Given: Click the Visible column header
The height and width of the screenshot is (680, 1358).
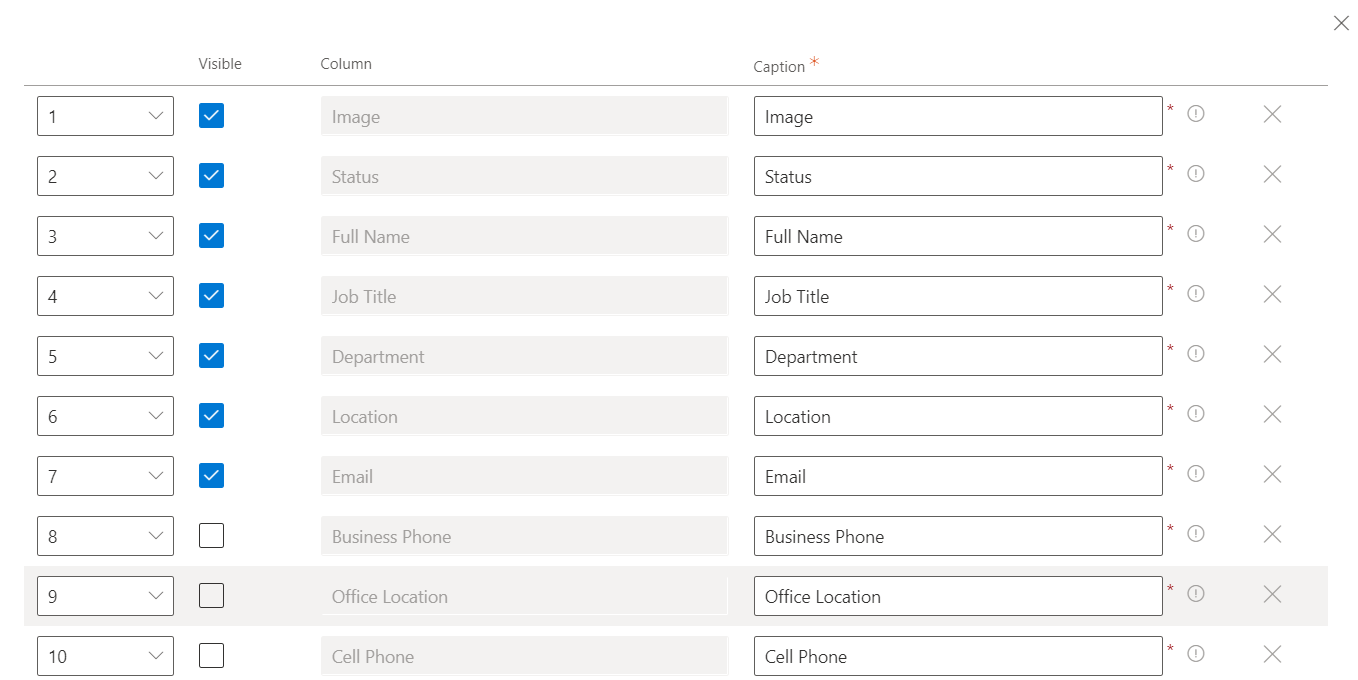Looking at the screenshot, I should 220,64.
